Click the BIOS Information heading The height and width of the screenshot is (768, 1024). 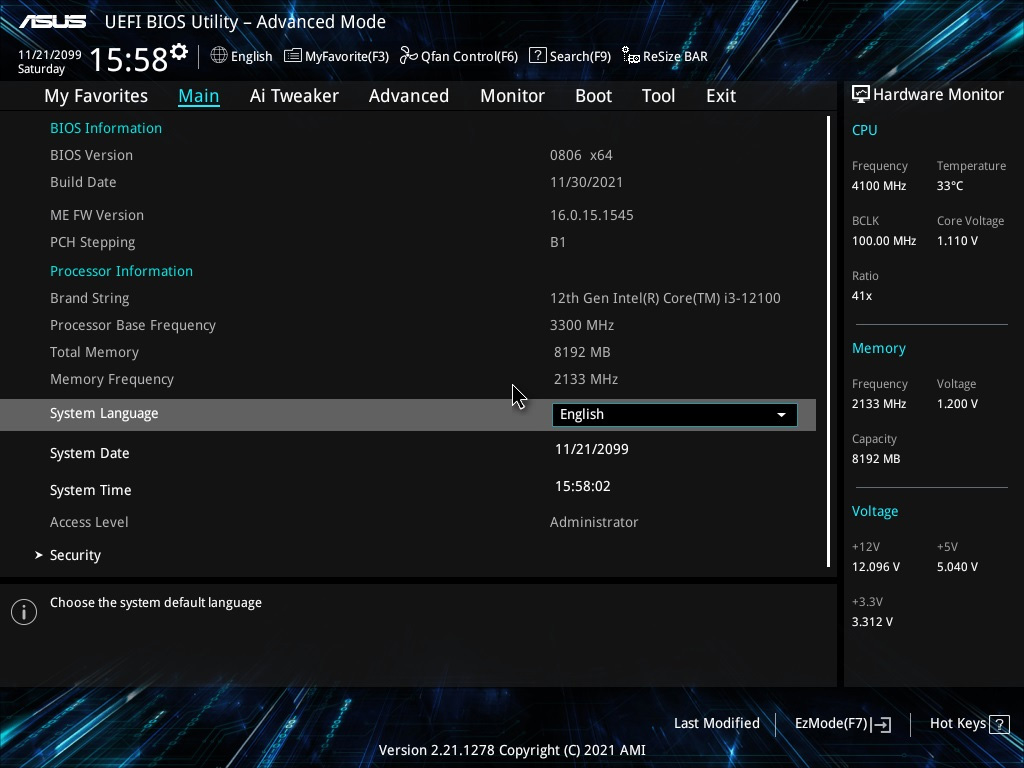pos(106,128)
